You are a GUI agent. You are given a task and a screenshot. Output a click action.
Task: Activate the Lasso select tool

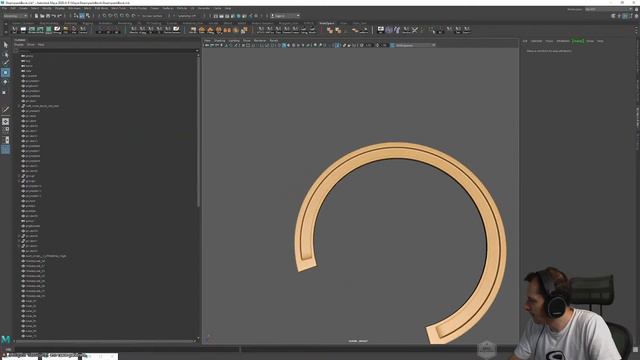5,54
